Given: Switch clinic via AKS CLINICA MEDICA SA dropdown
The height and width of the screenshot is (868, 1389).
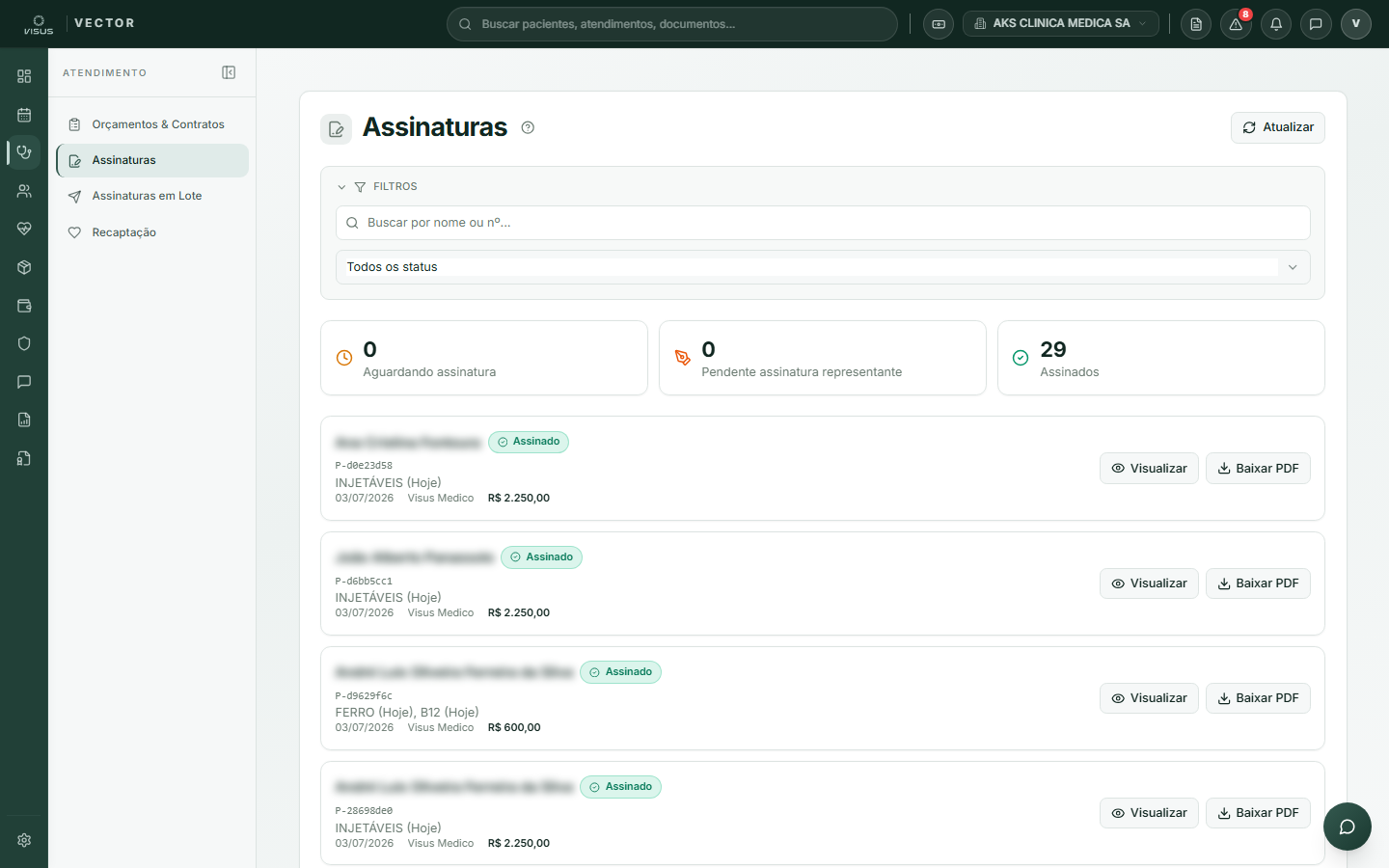Looking at the screenshot, I should pos(1061,24).
